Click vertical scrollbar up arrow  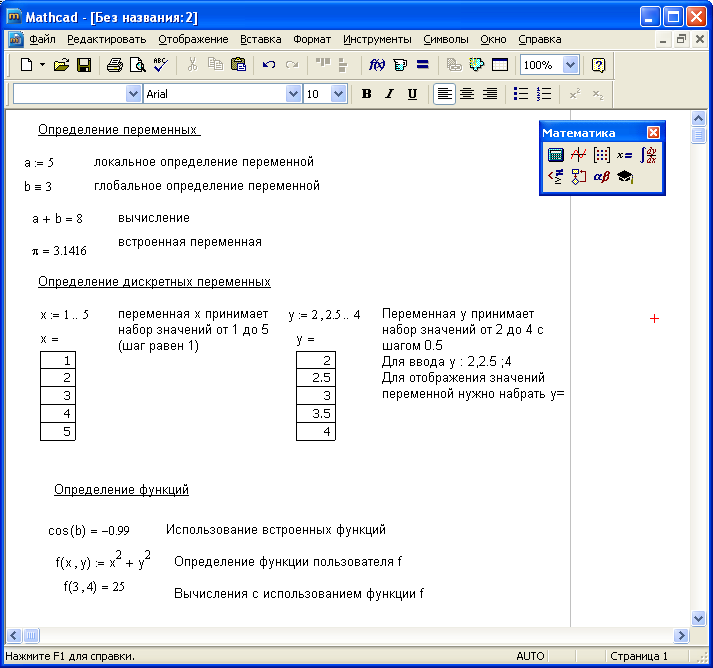pos(698,119)
